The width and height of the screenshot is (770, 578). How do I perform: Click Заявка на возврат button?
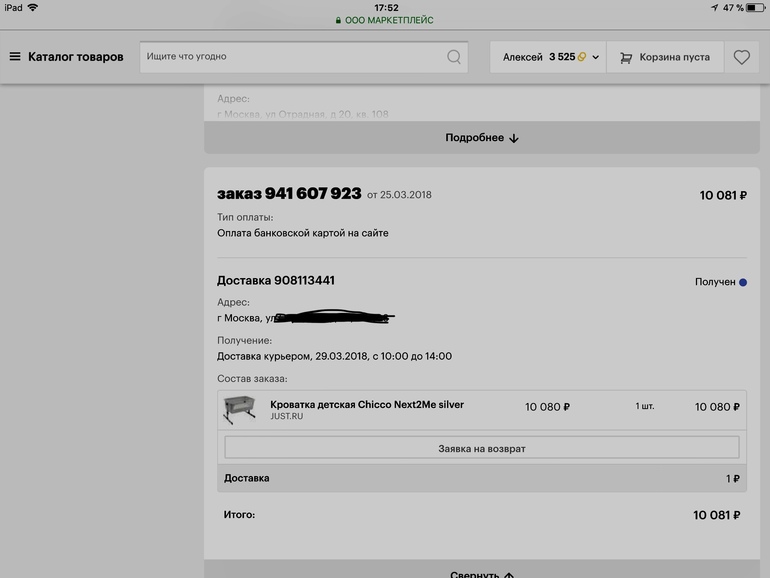point(481,448)
